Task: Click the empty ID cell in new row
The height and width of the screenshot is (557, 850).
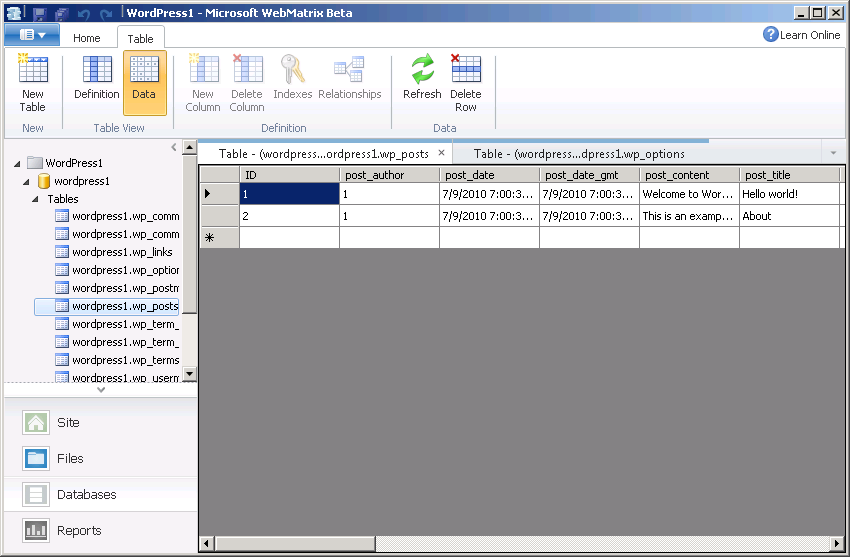Action: point(289,238)
